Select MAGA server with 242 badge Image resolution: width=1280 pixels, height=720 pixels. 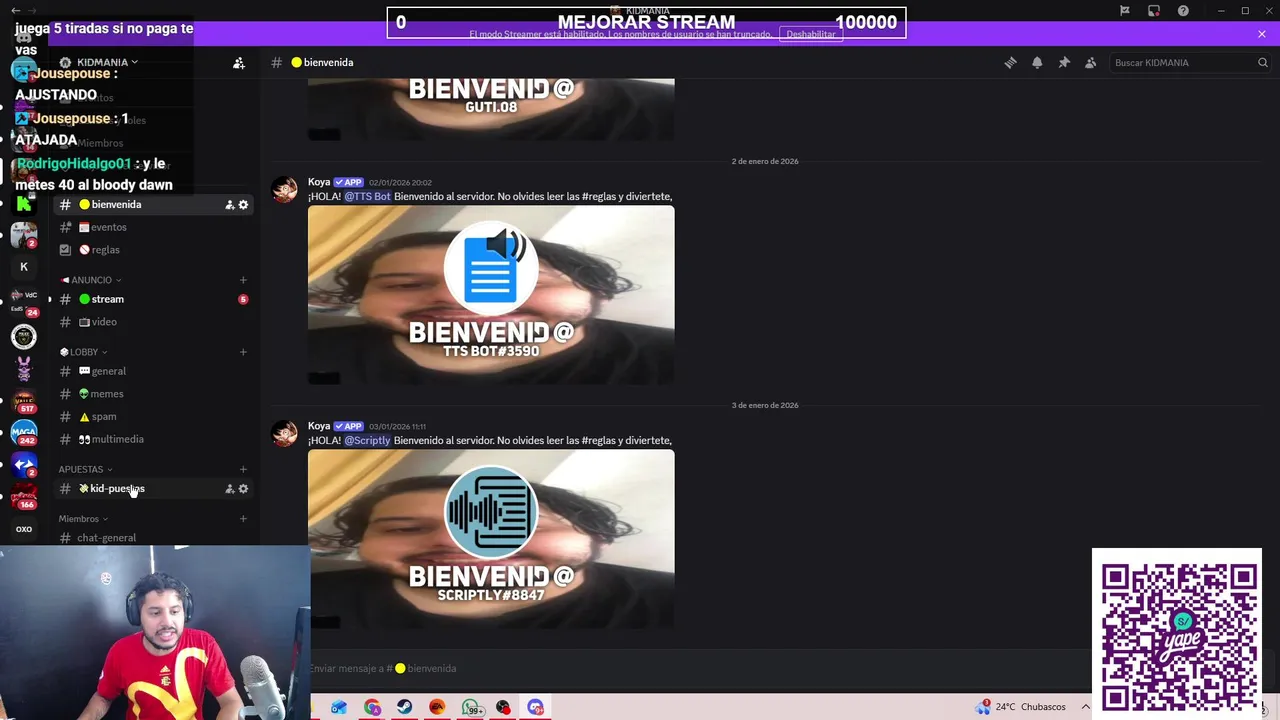click(x=24, y=432)
